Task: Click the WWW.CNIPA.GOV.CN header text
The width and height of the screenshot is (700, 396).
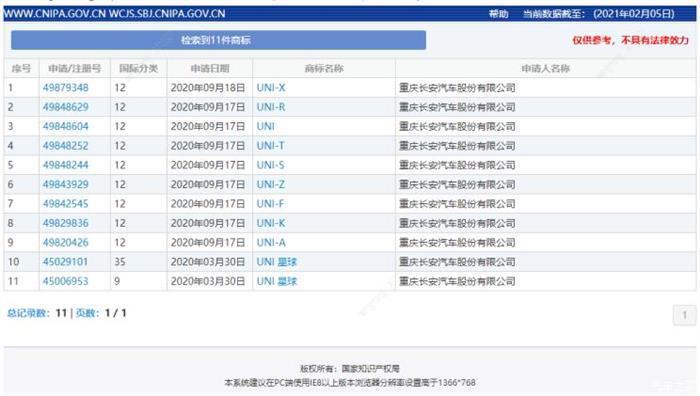Action: [x=54, y=14]
